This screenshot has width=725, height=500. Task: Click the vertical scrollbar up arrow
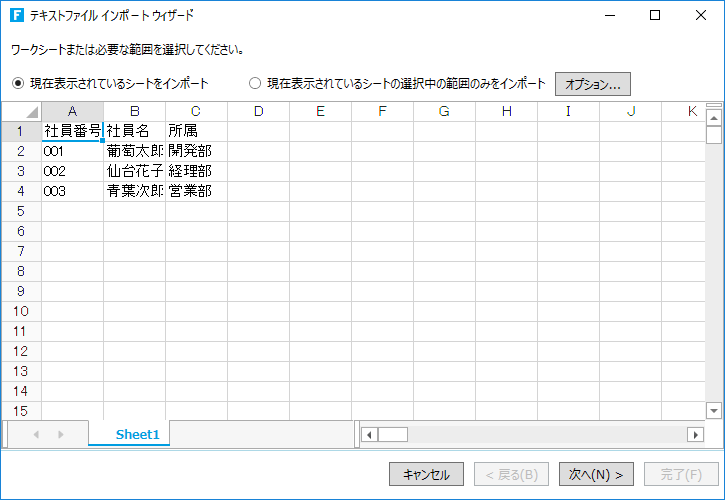(714, 118)
